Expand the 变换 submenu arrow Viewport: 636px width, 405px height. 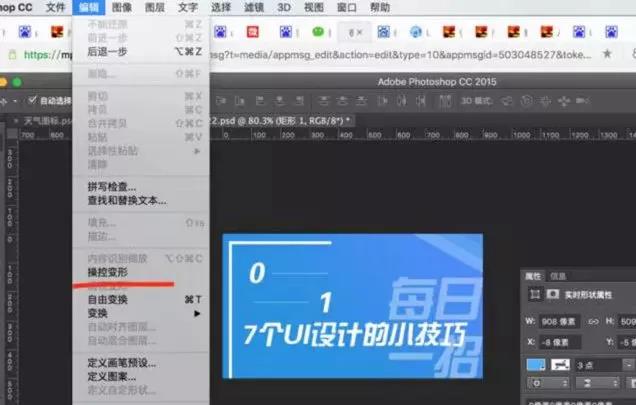tap(197, 313)
